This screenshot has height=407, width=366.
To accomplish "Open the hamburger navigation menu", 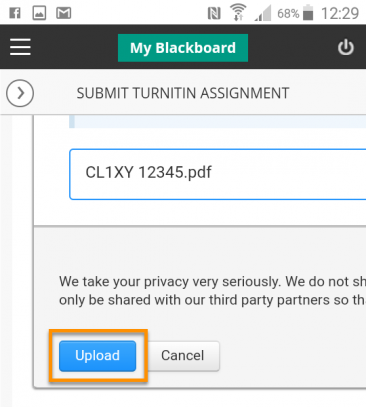I will (20, 47).
